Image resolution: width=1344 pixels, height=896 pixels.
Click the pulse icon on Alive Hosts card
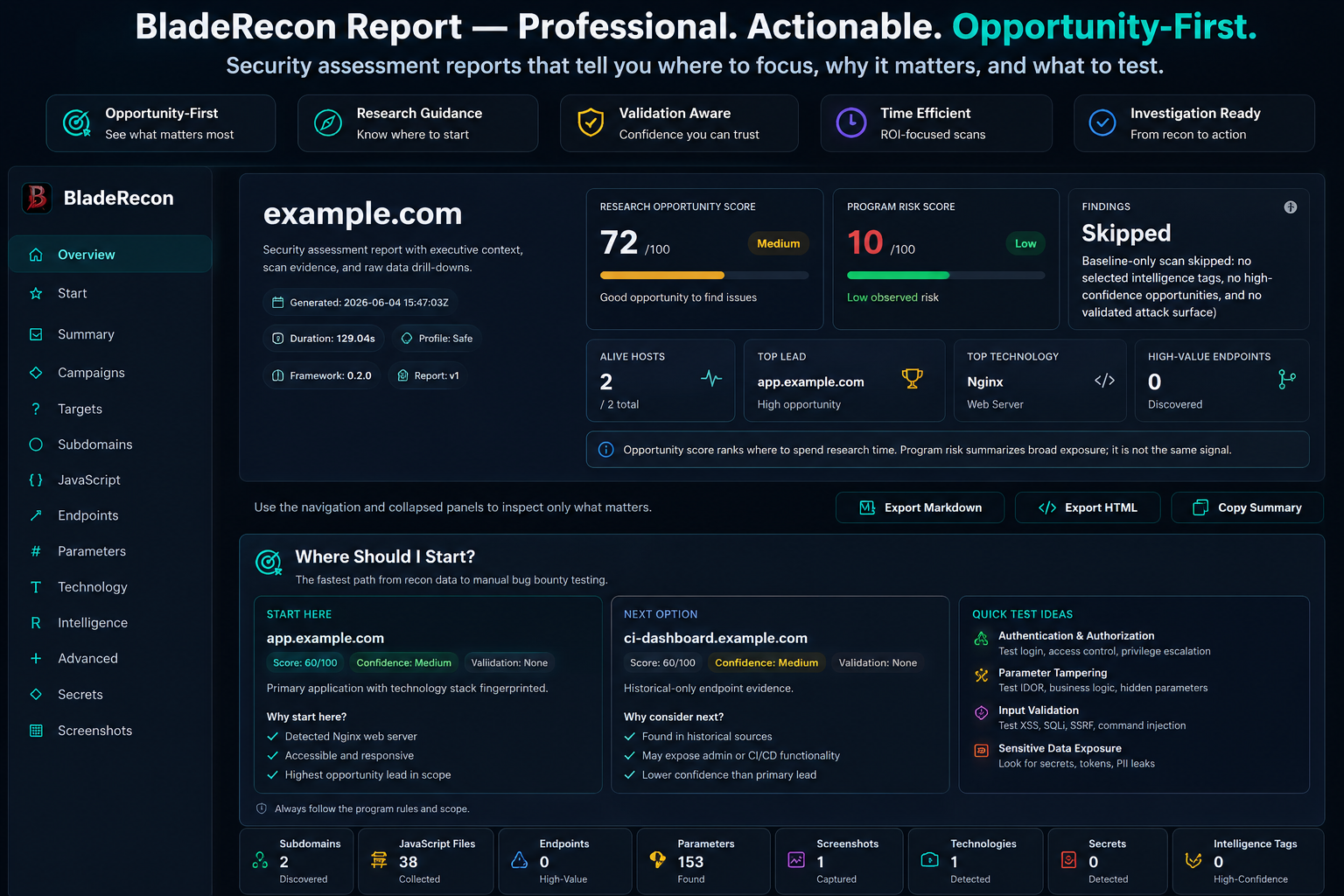coord(711,379)
